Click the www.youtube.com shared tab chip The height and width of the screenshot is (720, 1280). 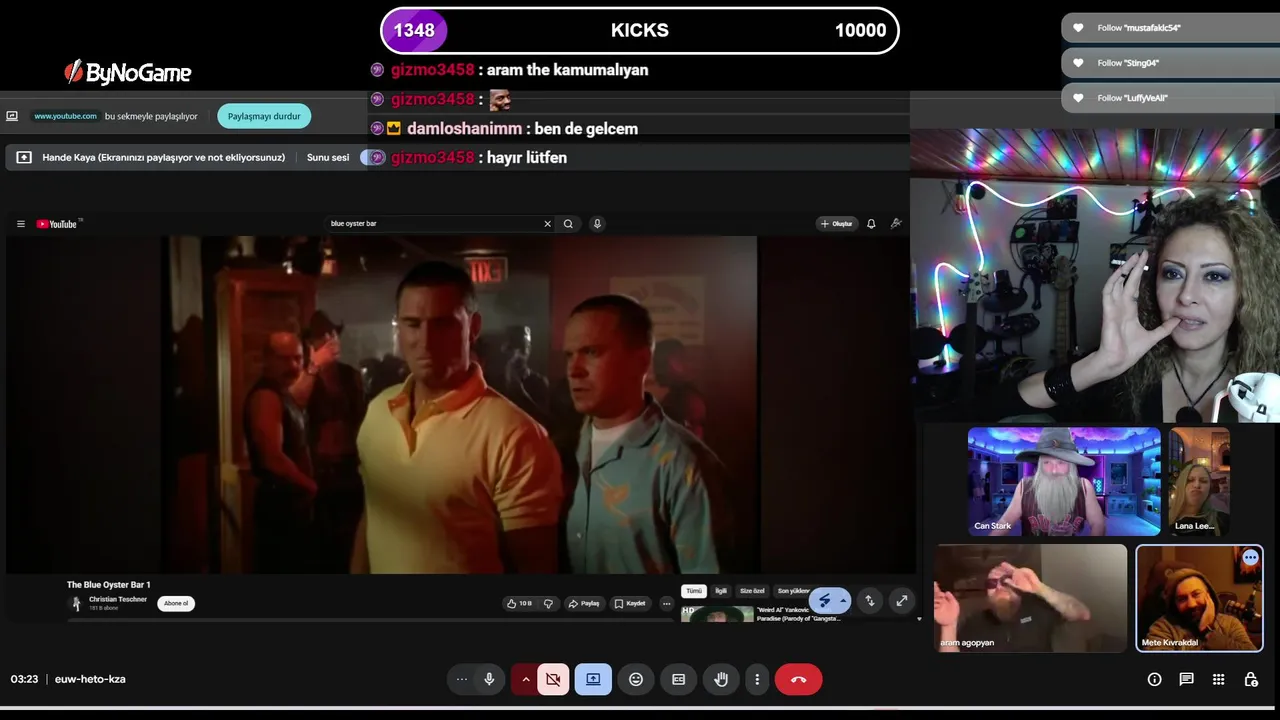(65, 116)
